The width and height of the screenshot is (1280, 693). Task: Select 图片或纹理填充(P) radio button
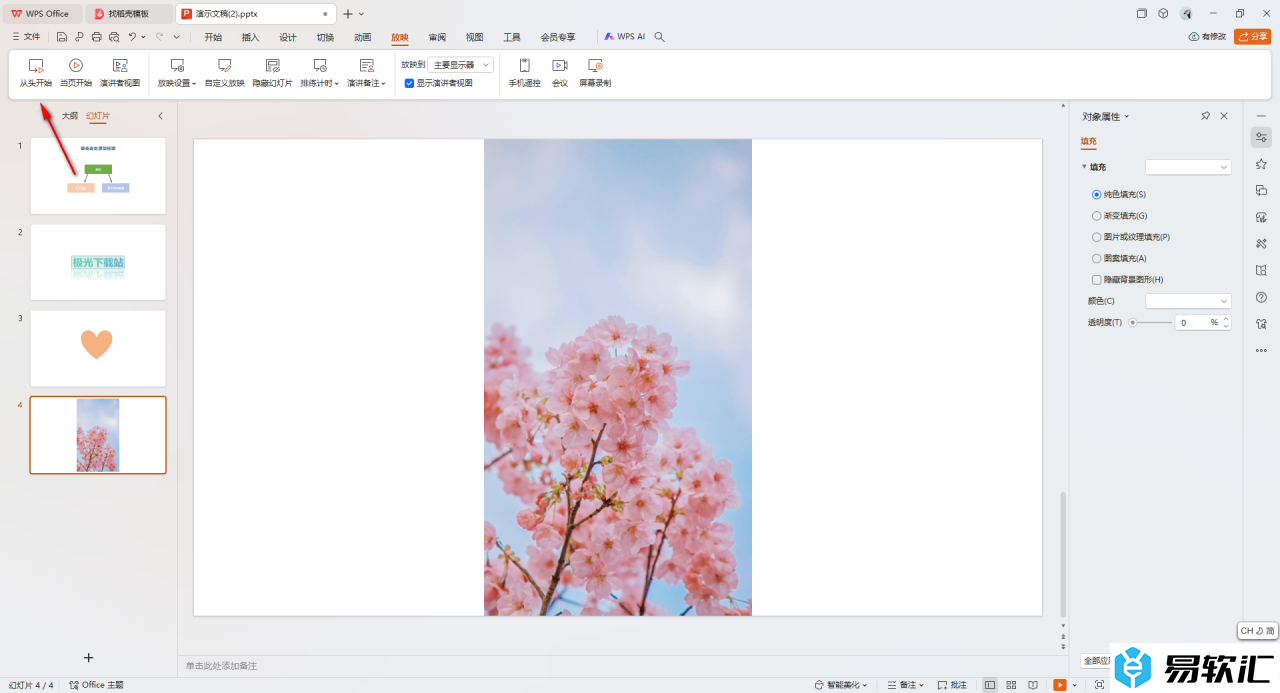[1097, 237]
